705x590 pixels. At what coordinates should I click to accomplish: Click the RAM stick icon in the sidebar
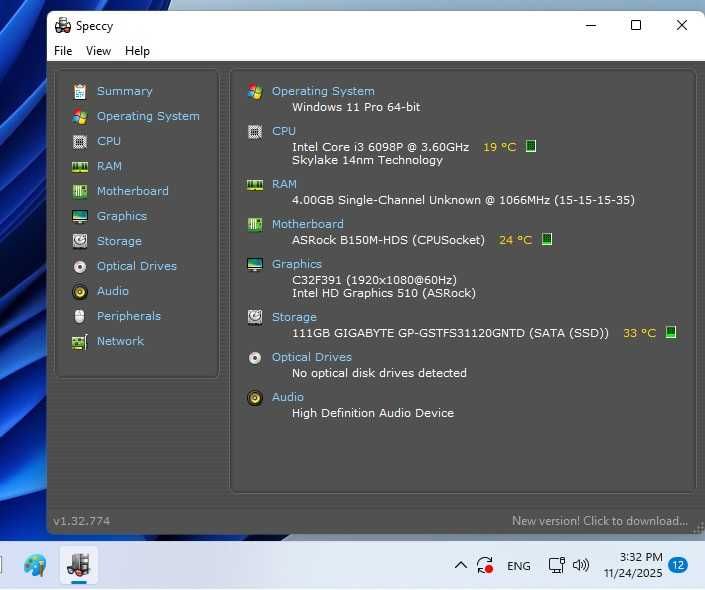pos(80,167)
